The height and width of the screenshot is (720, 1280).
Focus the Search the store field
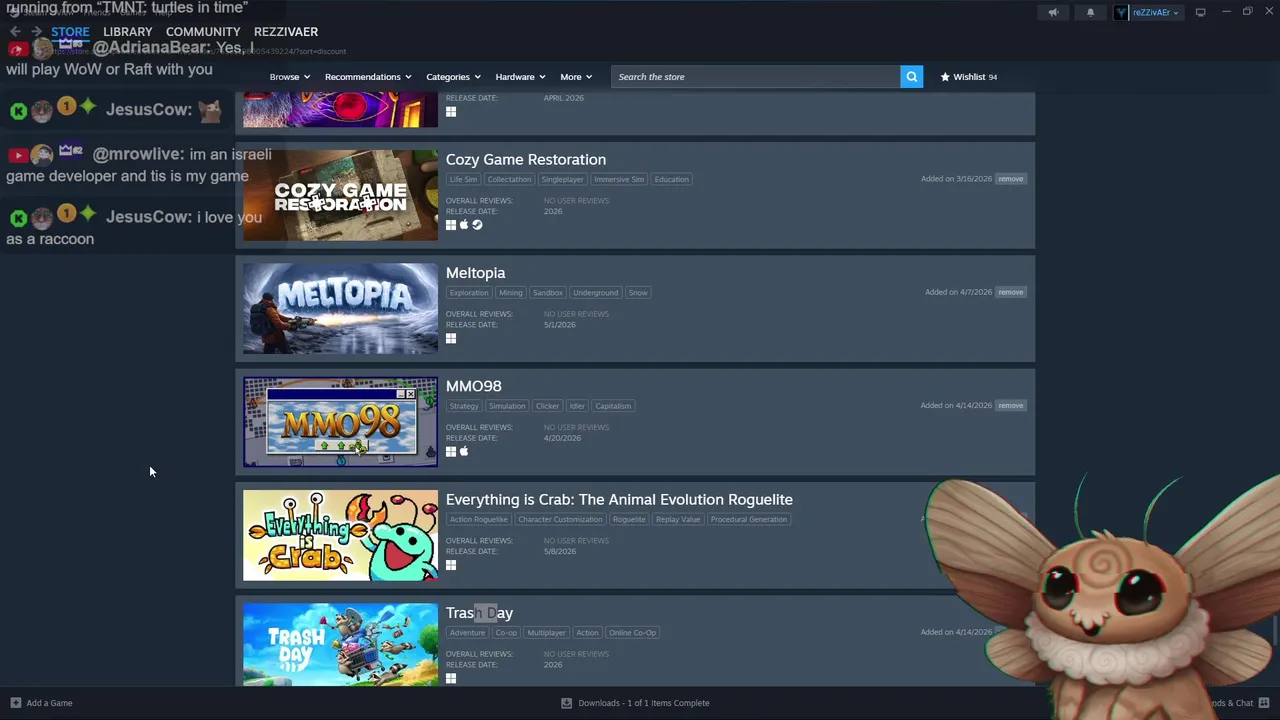[755, 77]
